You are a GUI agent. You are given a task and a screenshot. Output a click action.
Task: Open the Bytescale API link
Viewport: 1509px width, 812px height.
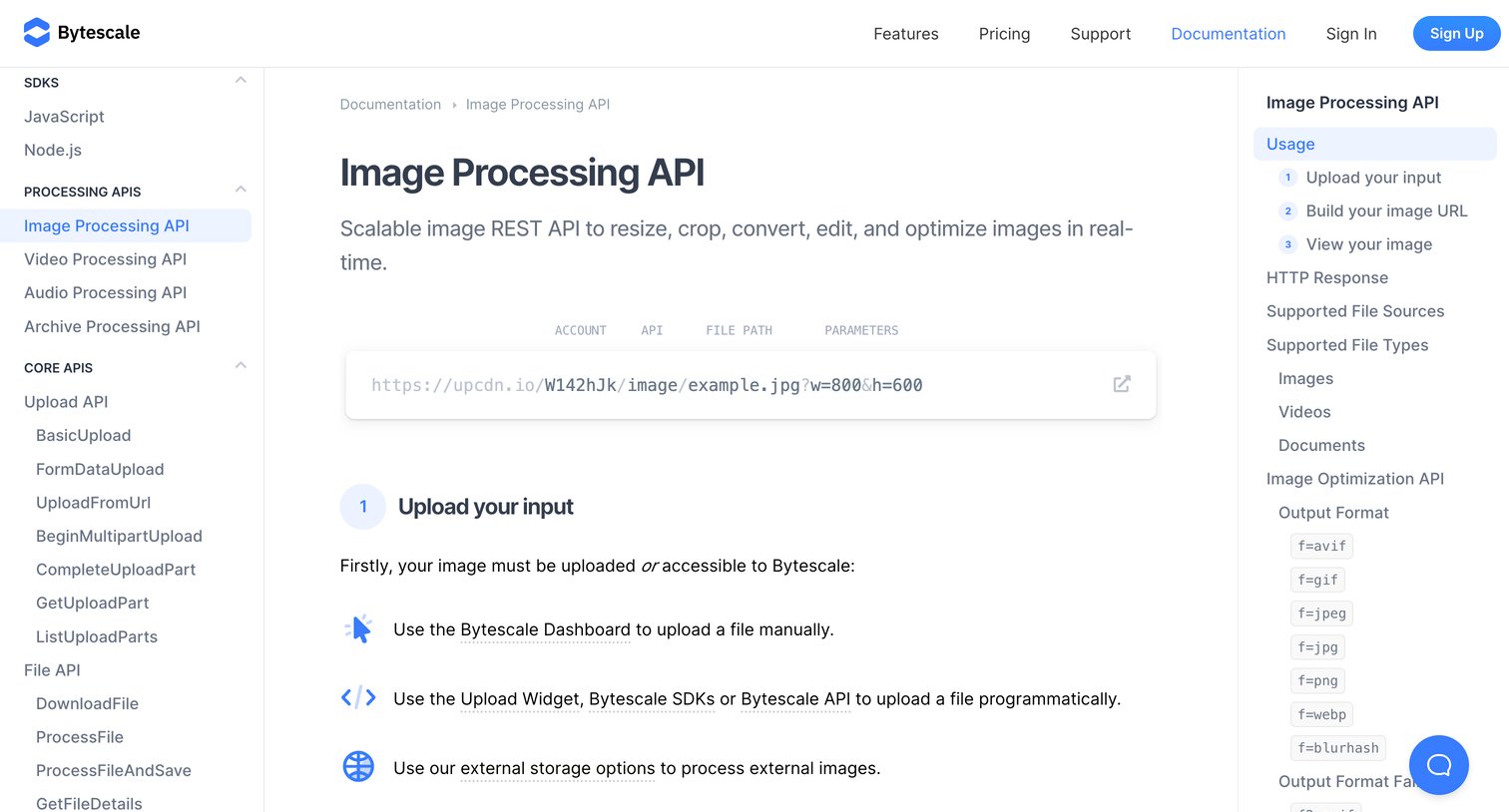(x=795, y=699)
